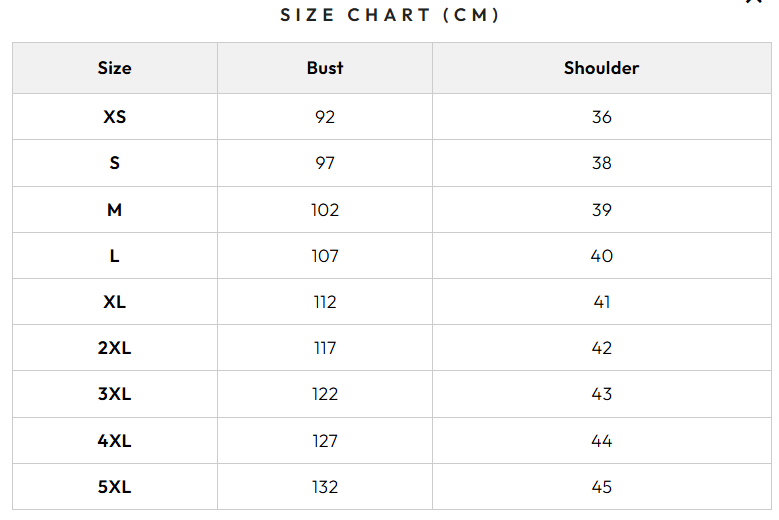Close the size chart popup

coord(754,2)
